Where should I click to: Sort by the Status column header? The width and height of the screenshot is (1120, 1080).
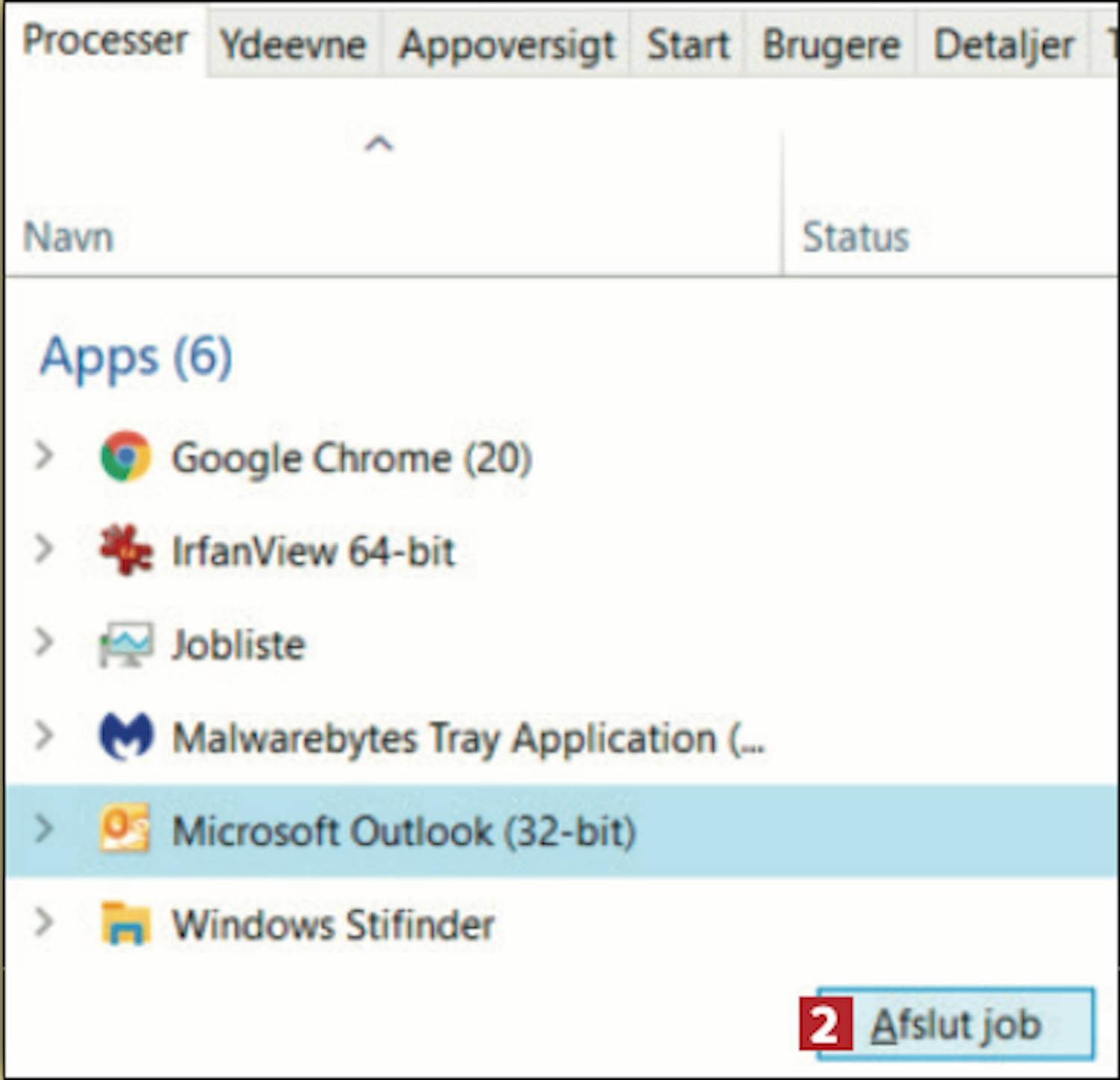(x=856, y=238)
